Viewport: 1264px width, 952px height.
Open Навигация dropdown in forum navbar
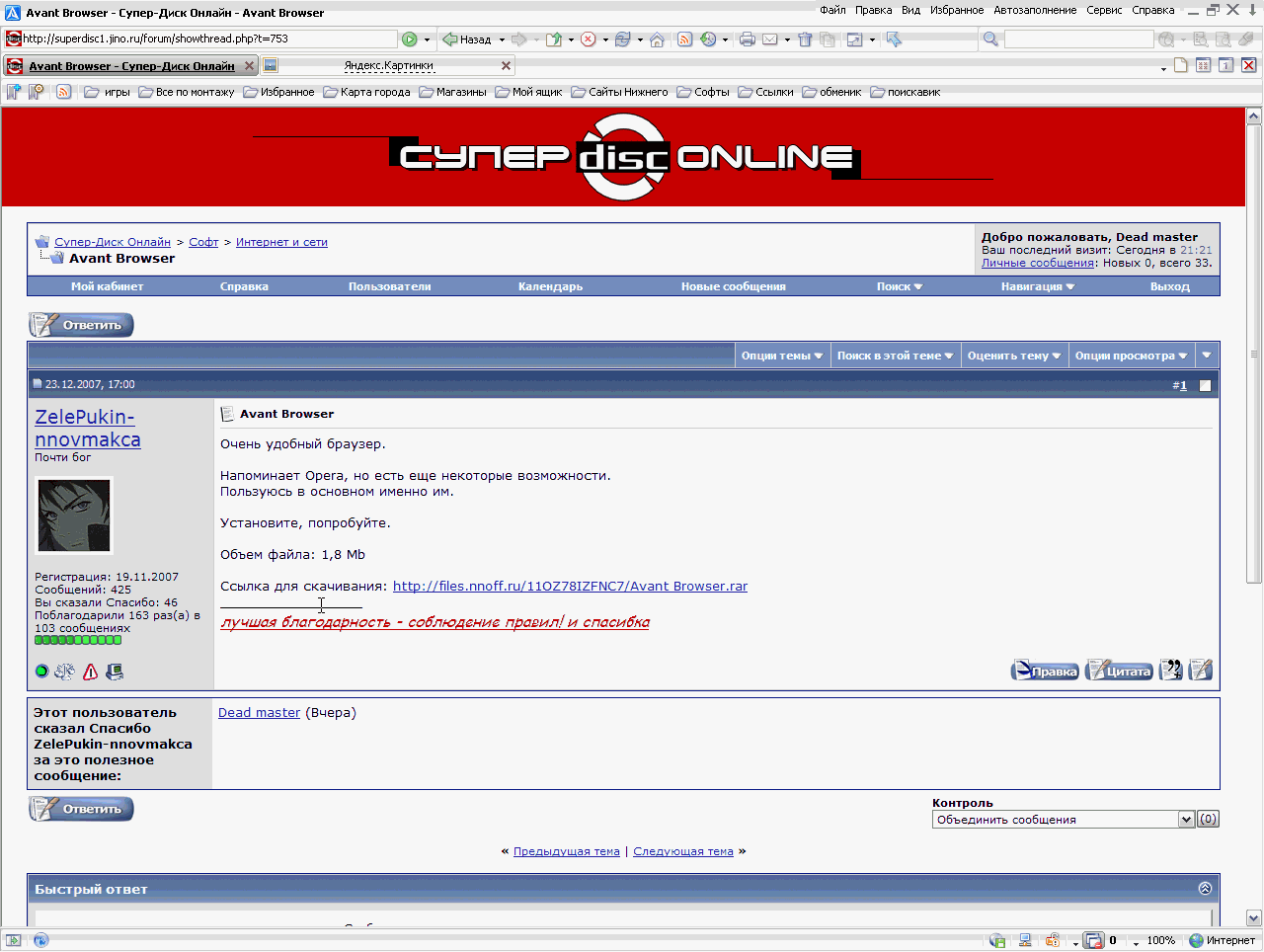click(x=1038, y=286)
